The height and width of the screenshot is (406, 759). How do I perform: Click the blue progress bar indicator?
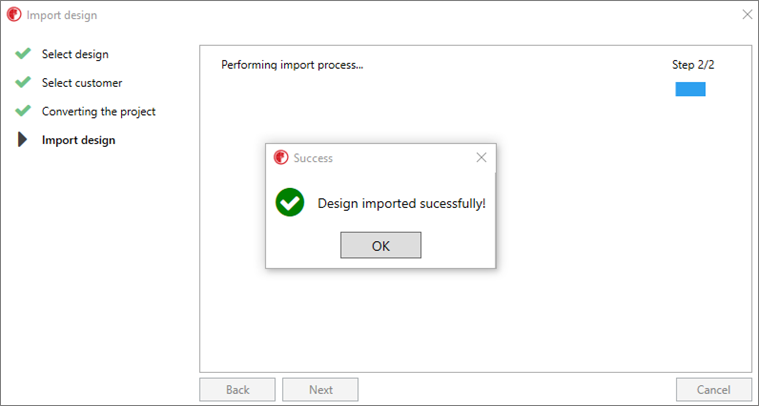coord(690,89)
